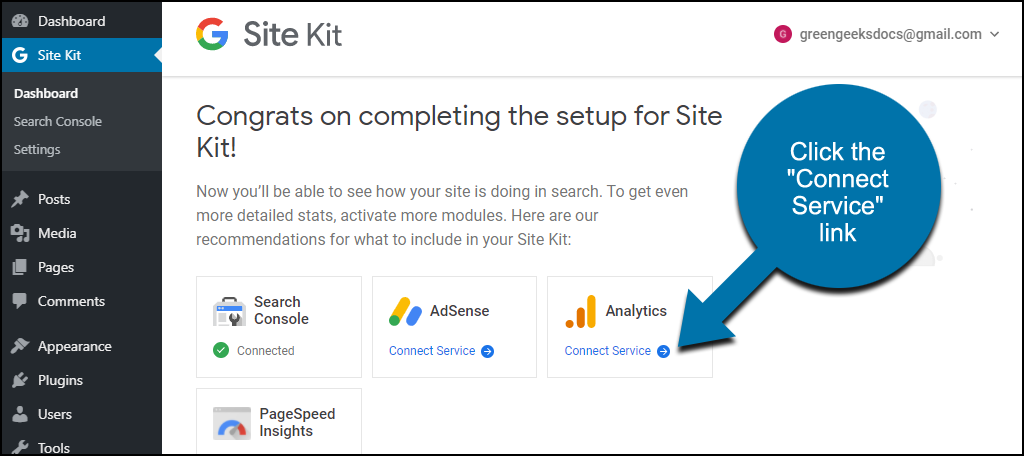Screen dimensions: 1024x456
Task: Select the Search Console submenu item
Action: tap(57, 122)
